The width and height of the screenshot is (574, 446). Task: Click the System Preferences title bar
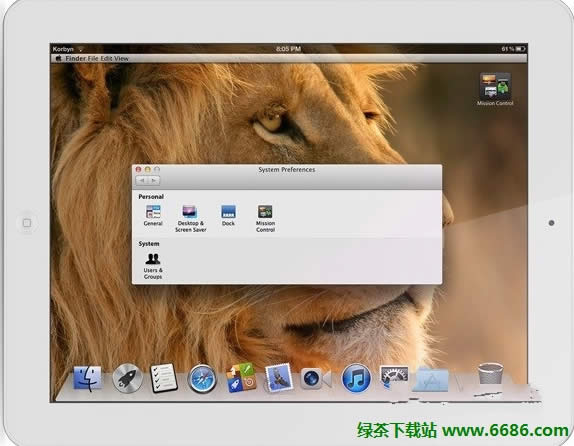[x=287, y=170]
